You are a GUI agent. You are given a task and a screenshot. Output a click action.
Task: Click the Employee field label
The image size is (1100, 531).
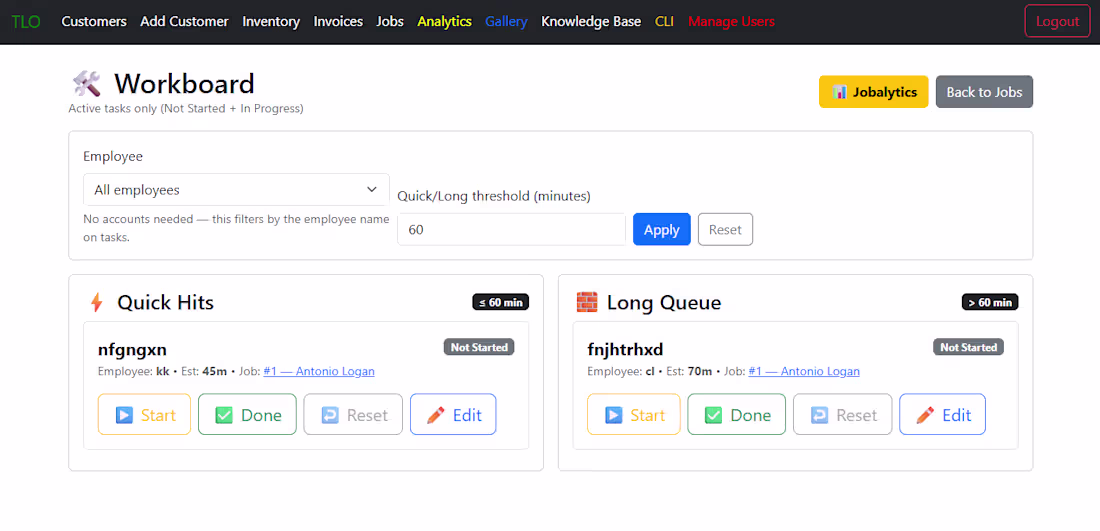113,156
